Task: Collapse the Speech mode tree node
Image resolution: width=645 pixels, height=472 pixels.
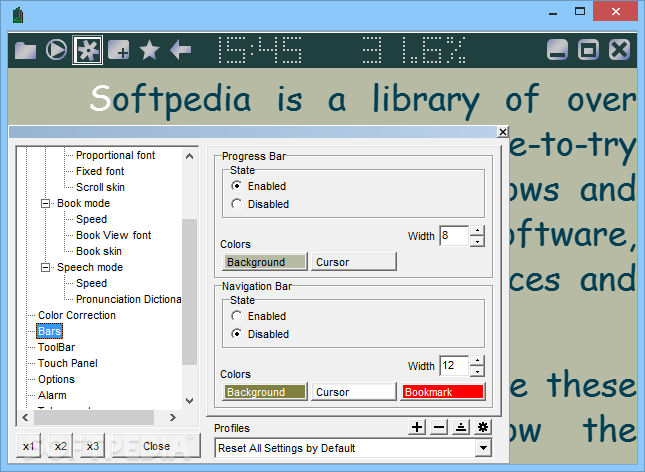Action: point(45,267)
